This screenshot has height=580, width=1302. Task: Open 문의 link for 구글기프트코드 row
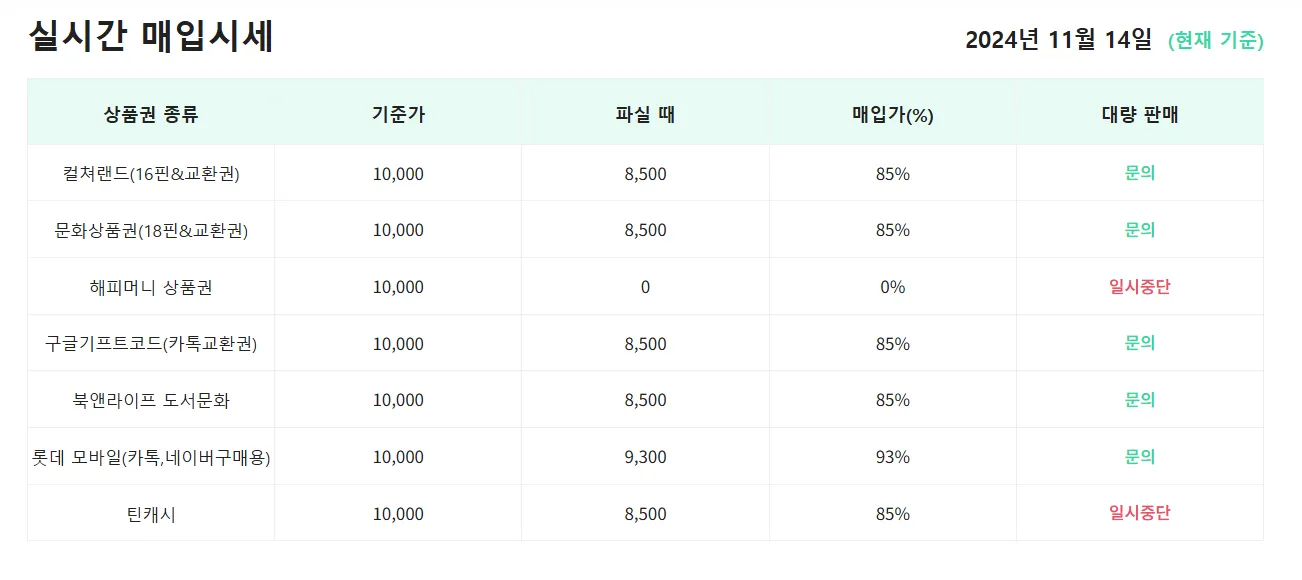[1140, 343]
